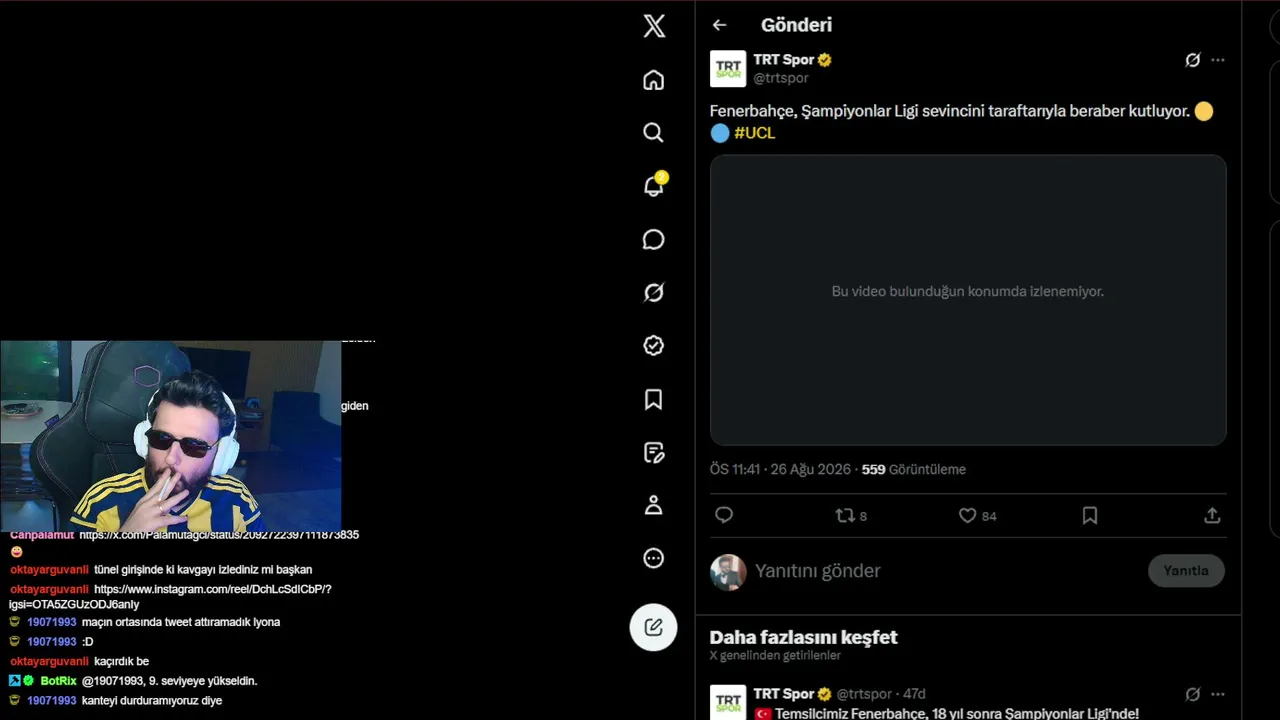Image resolution: width=1280 pixels, height=720 pixels.
Task: Click the unavailable video placeholder
Action: (968, 300)
